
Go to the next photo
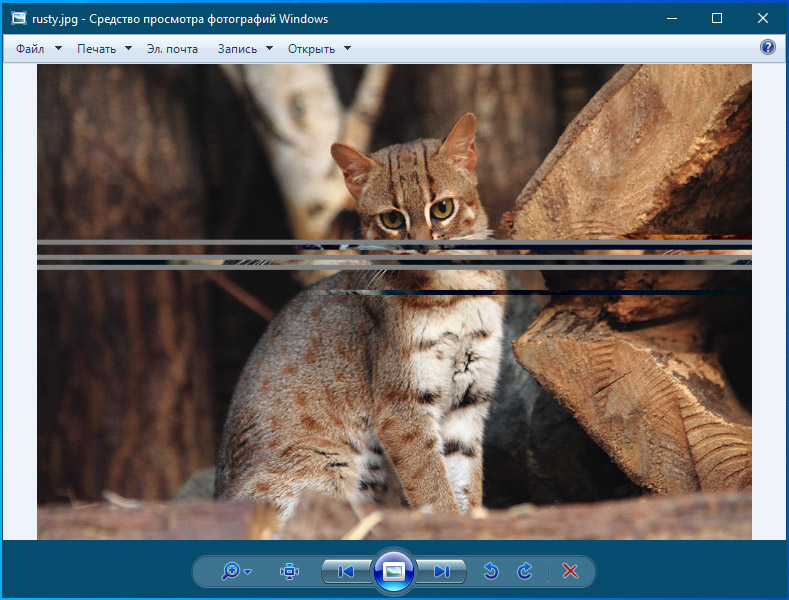click(x=441, y=571)
